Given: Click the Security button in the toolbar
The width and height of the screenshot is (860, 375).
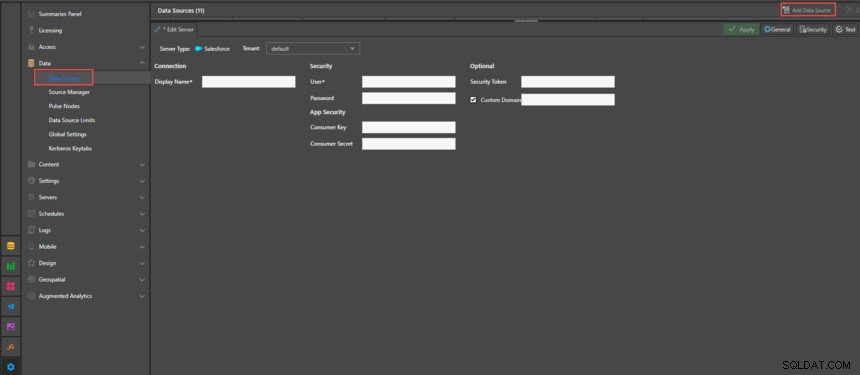Looking at the screenshot, I should pos(813,30).
